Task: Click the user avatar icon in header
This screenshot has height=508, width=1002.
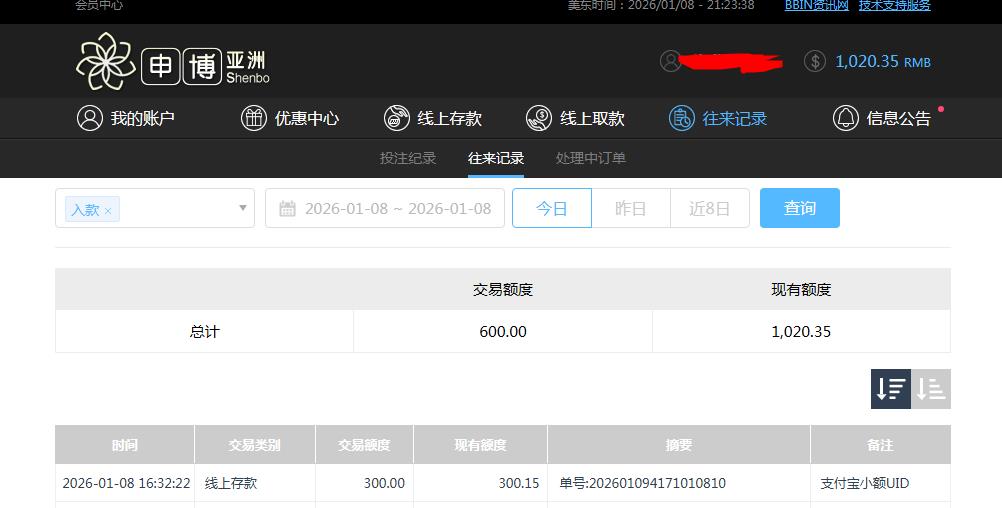Action: click(670, 61)
